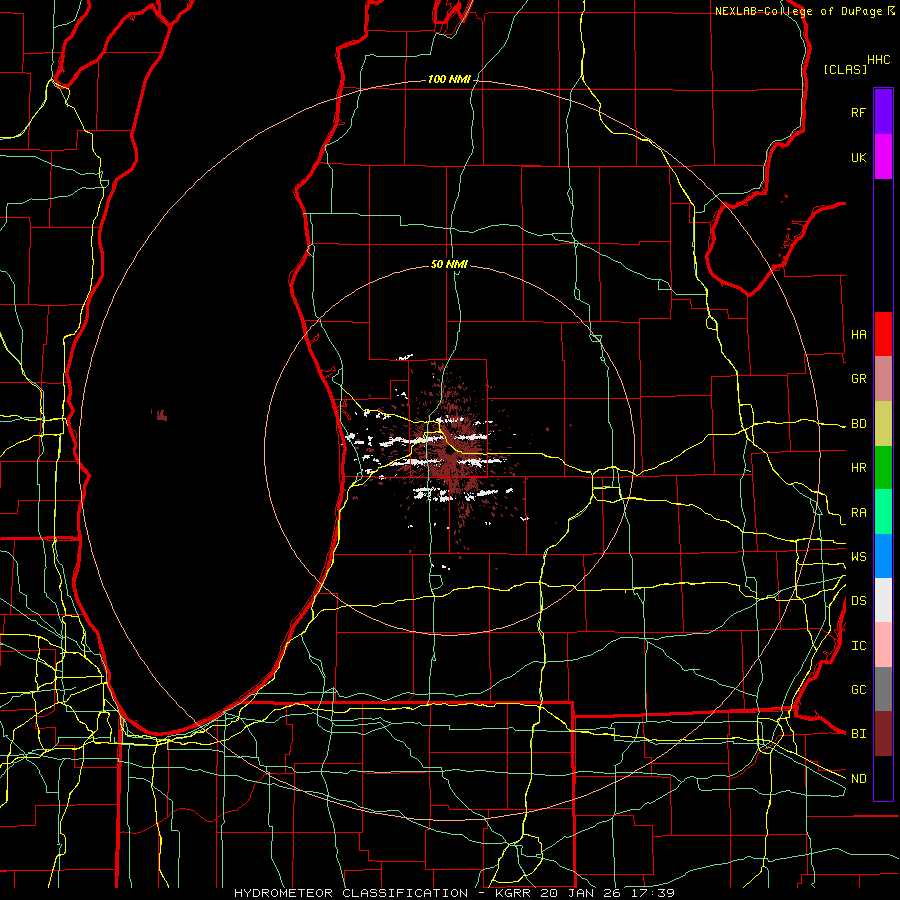The height and width of the screenshot is (900, 900).
Task: Click the GC legend label
Action: [859, 689]
